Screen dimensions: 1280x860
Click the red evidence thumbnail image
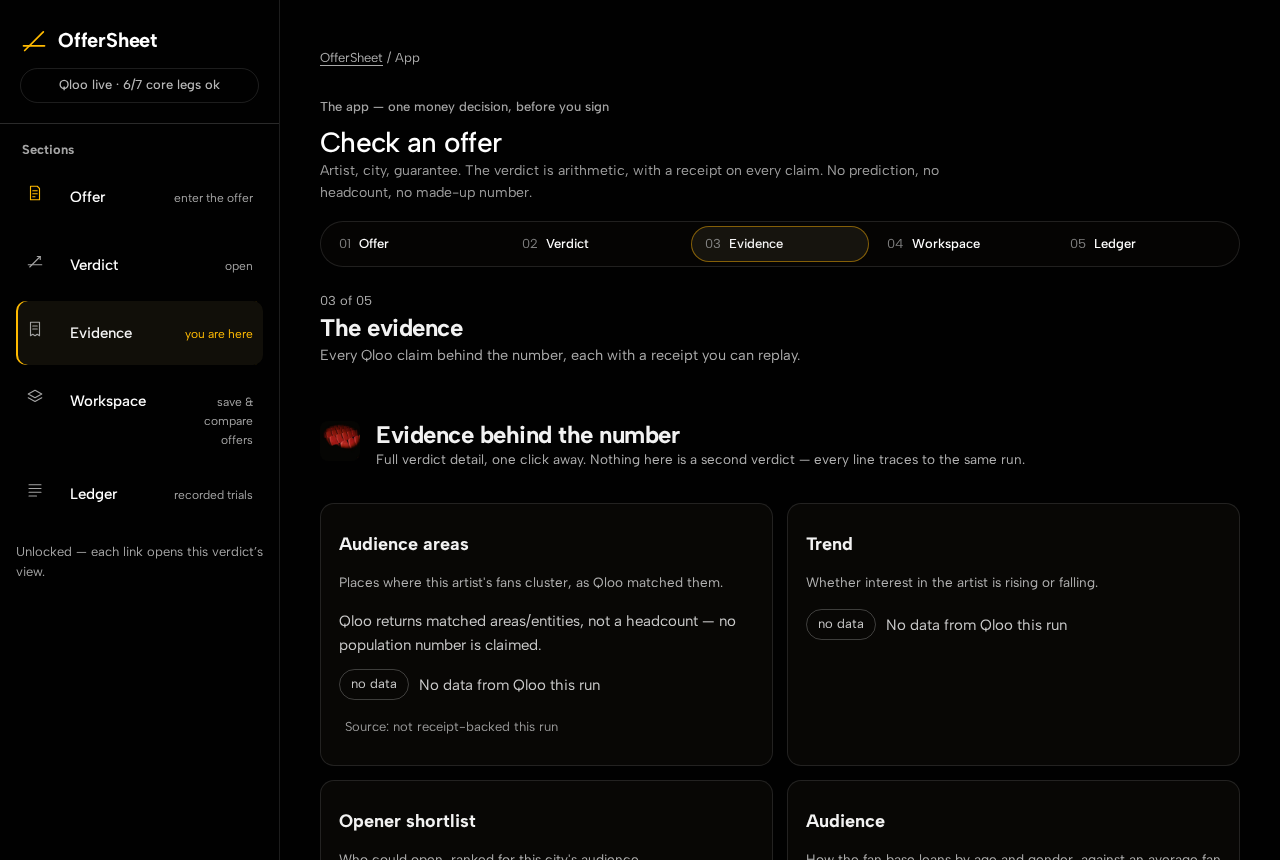[340, 440]
